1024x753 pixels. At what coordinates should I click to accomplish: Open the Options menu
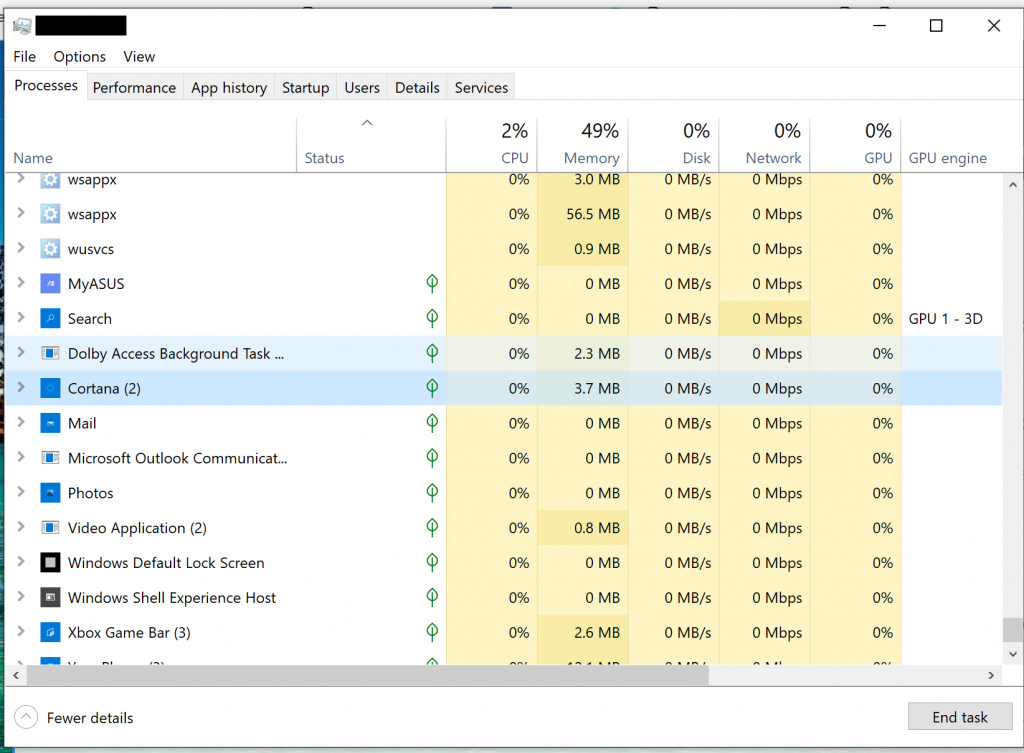coord(80,57)
